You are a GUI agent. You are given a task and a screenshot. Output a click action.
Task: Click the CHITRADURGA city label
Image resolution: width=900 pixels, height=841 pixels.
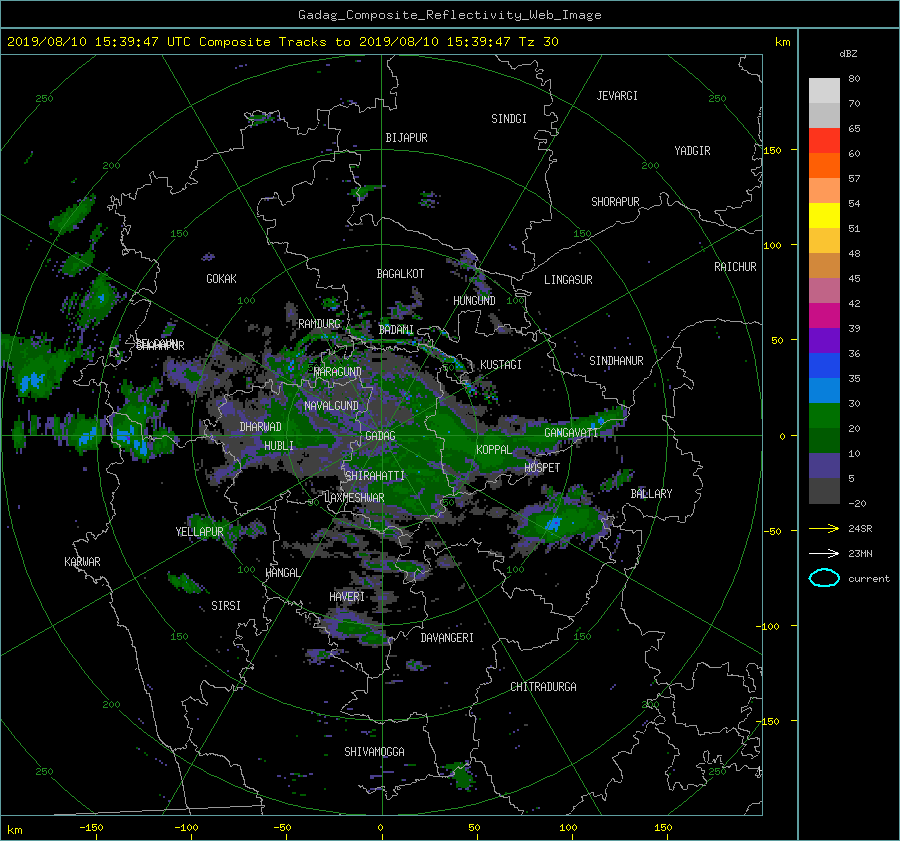click(543, 687)
